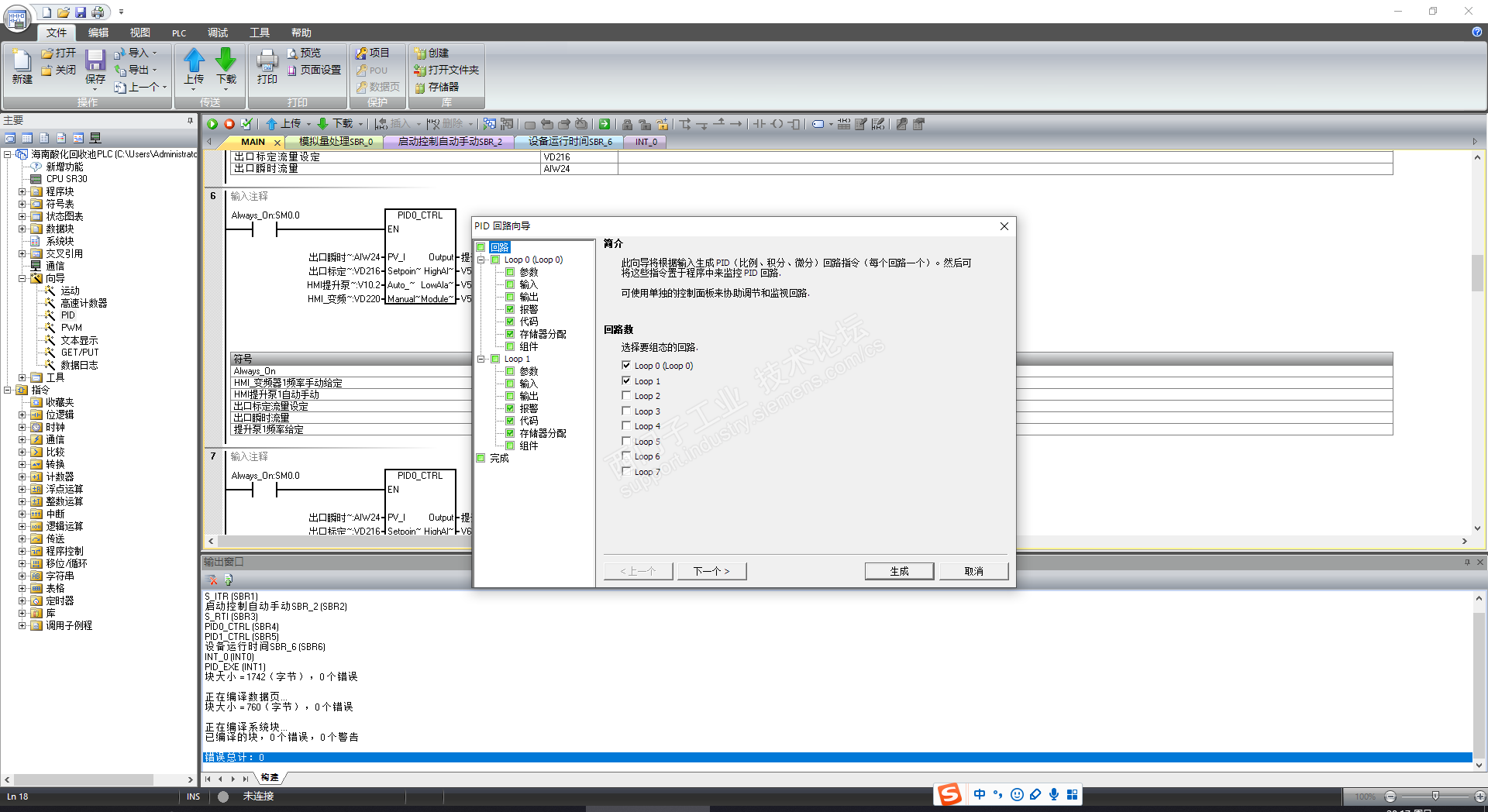Screen dimensions: 1488x812
Task: Uncheck the Loop 1 checkbox
Action: (626, 380)
